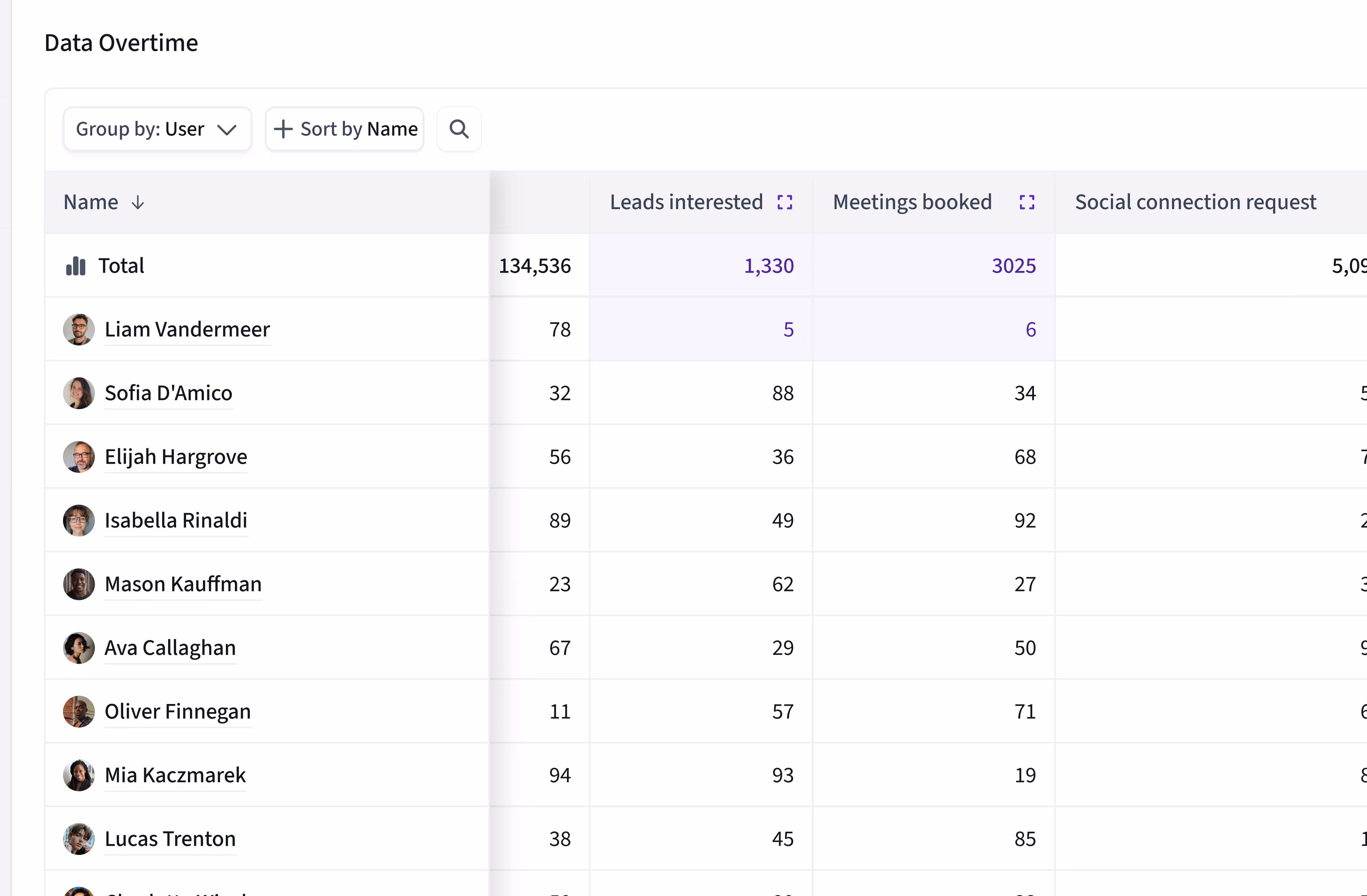Click Lucas Trenton's Leads interested value 45
Screen dimensions: 1367x896
coord(783,839)
